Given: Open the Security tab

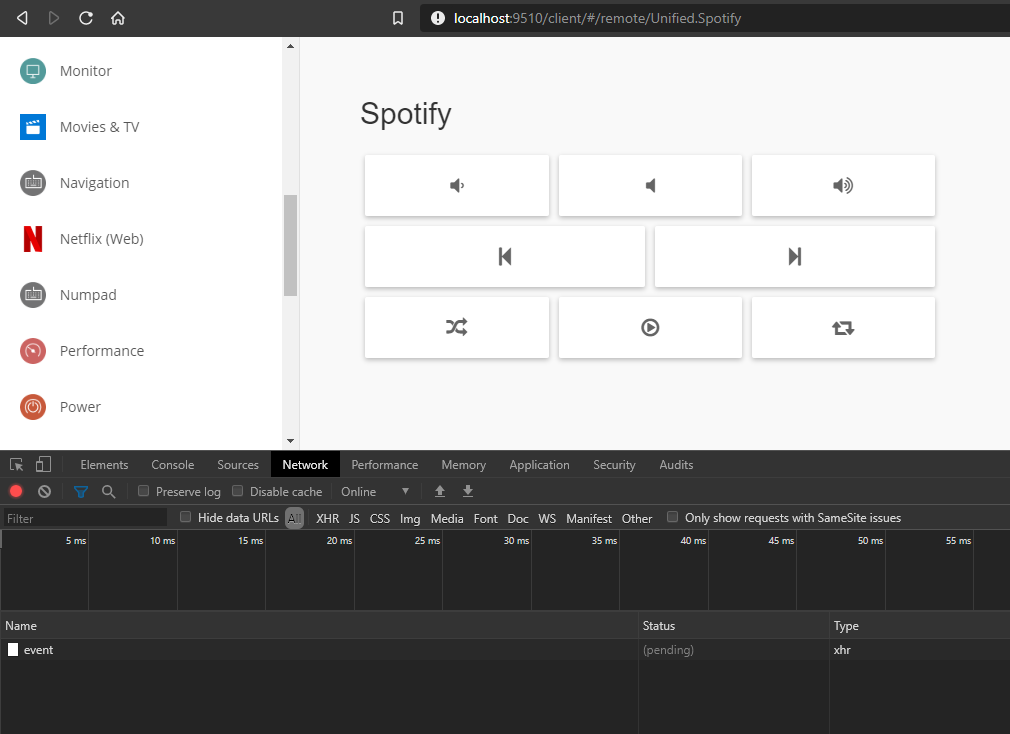Looking at the screenshot, I should 614,464.
